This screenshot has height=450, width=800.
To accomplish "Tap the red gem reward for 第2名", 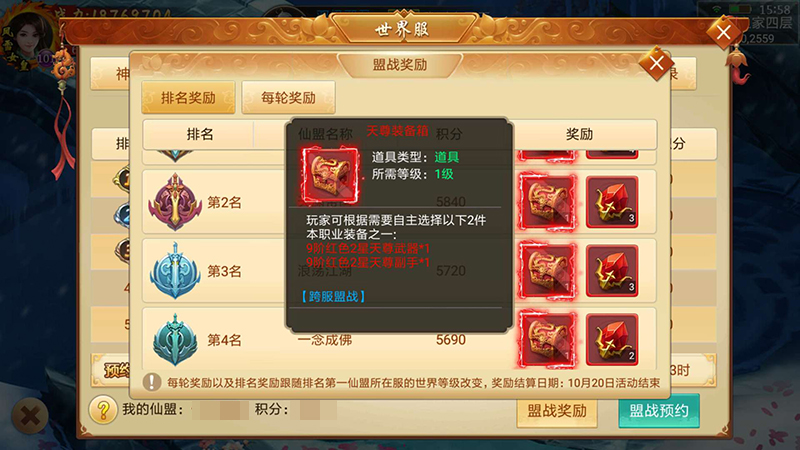I will pos(612,202).
